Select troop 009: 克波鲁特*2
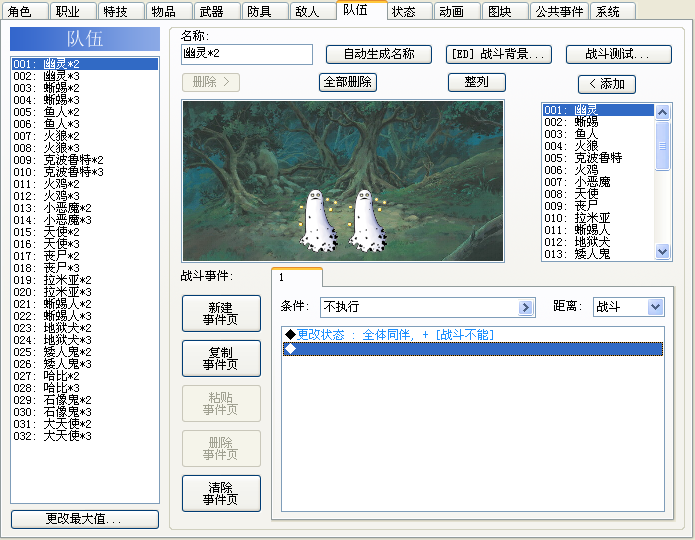The height and width of the screenshot is (540, 695). [x=85, y=160]
